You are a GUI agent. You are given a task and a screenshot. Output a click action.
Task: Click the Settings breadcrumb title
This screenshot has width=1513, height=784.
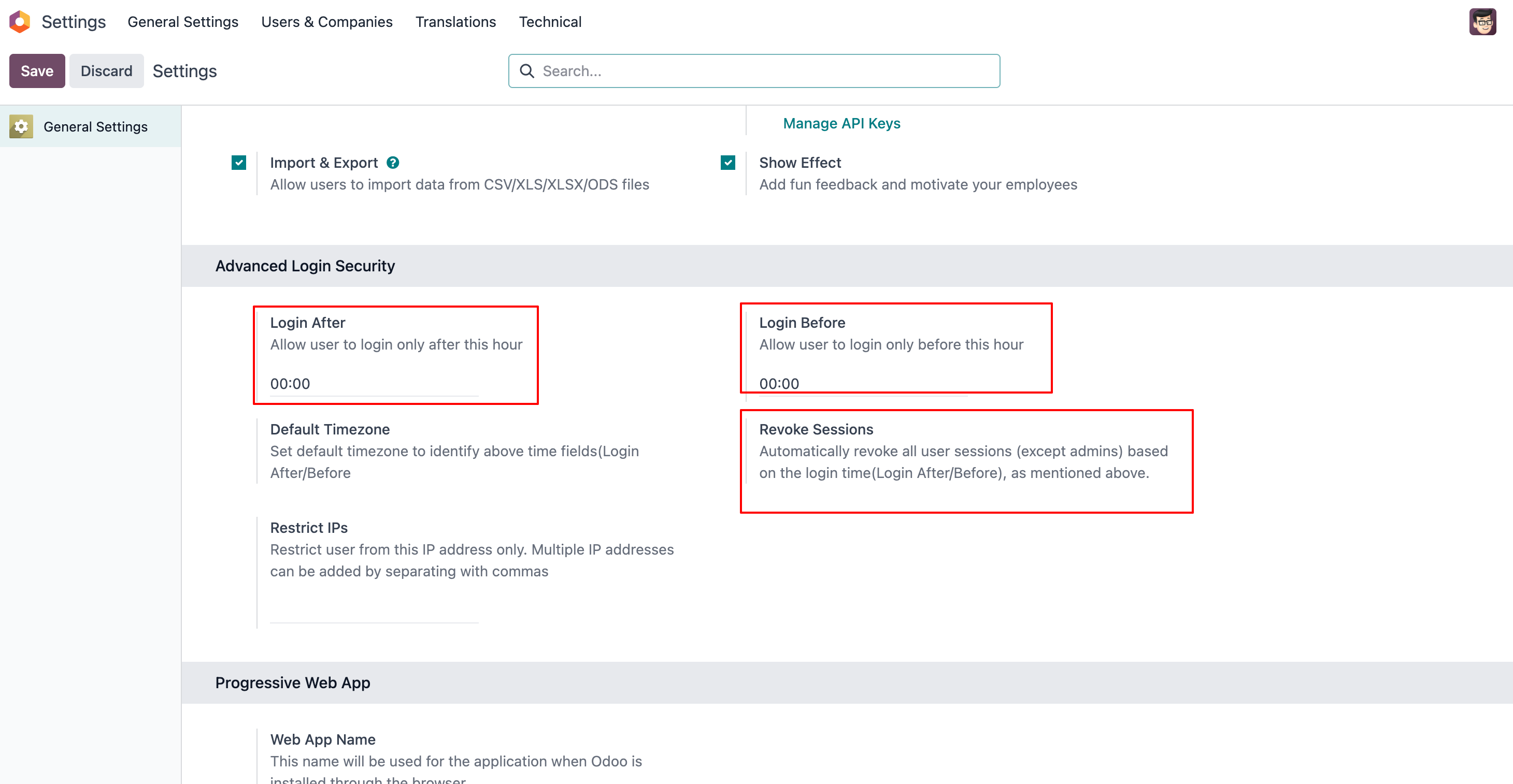(x=184, y=71)
